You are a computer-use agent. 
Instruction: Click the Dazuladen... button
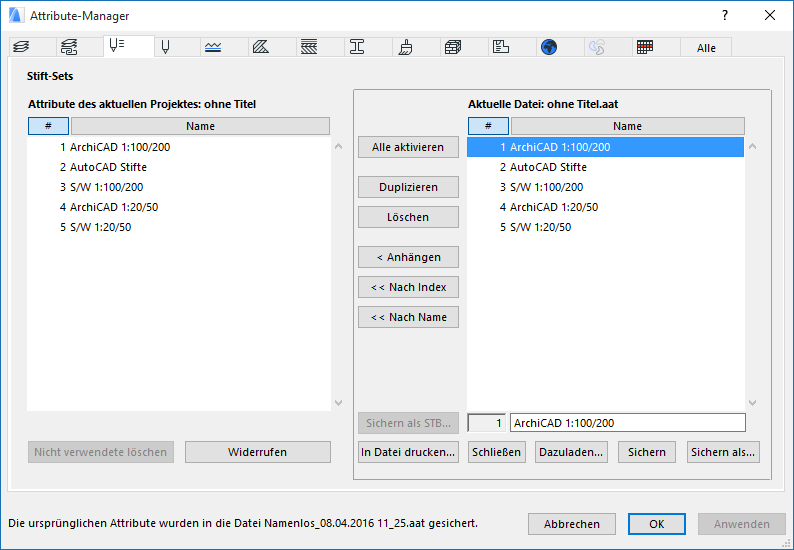[x=571, y=452]
